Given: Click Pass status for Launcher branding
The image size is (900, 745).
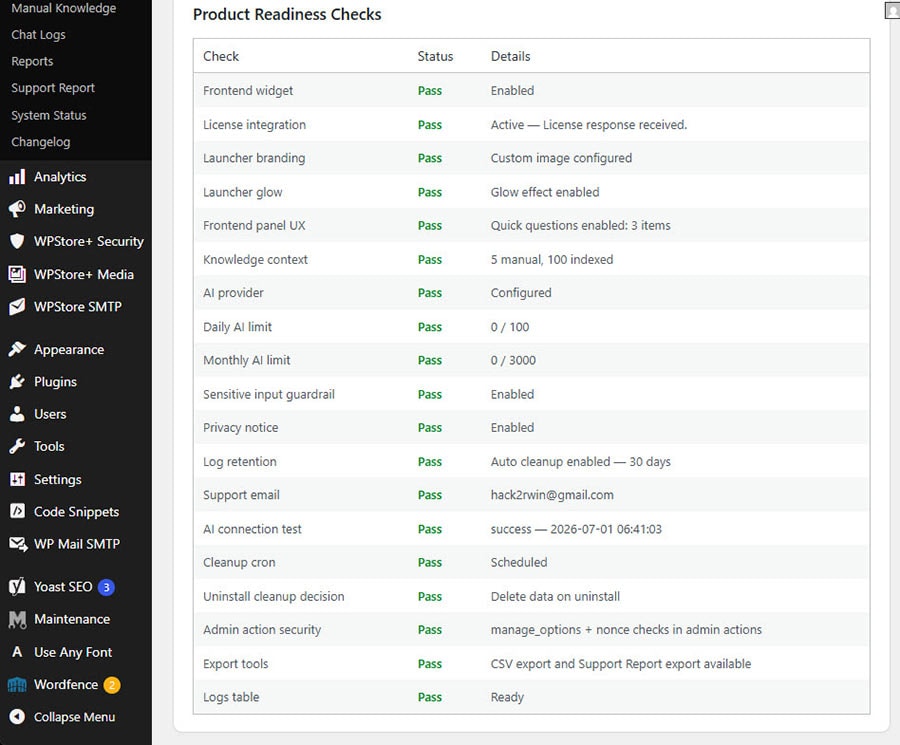Looking at the screenshot, I should click(x=430, y=158).
